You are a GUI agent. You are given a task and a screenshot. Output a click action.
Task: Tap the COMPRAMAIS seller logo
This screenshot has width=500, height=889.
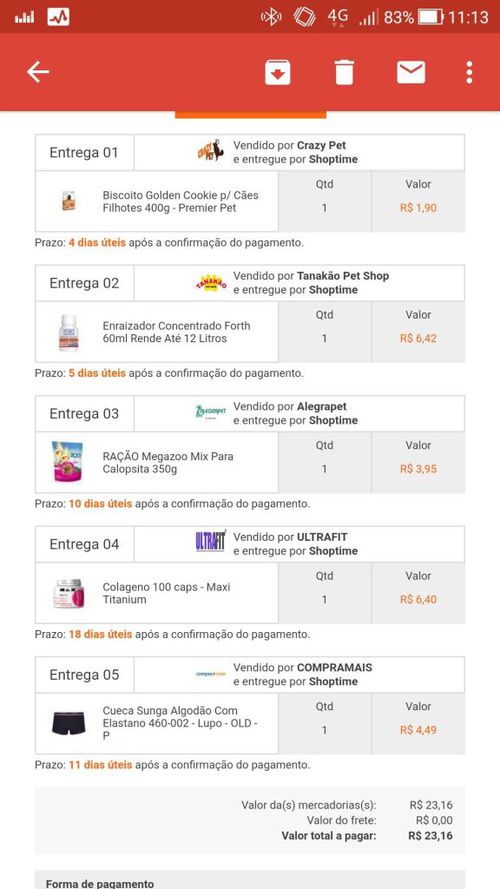210,674
